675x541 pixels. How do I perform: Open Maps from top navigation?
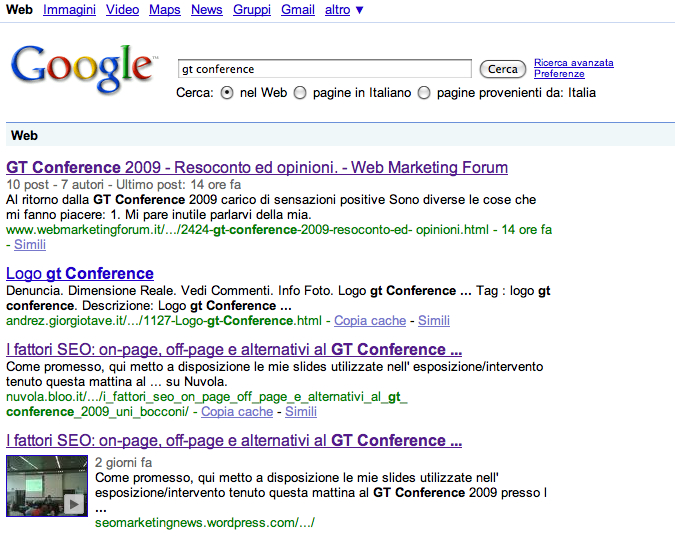tap(164, 9)
